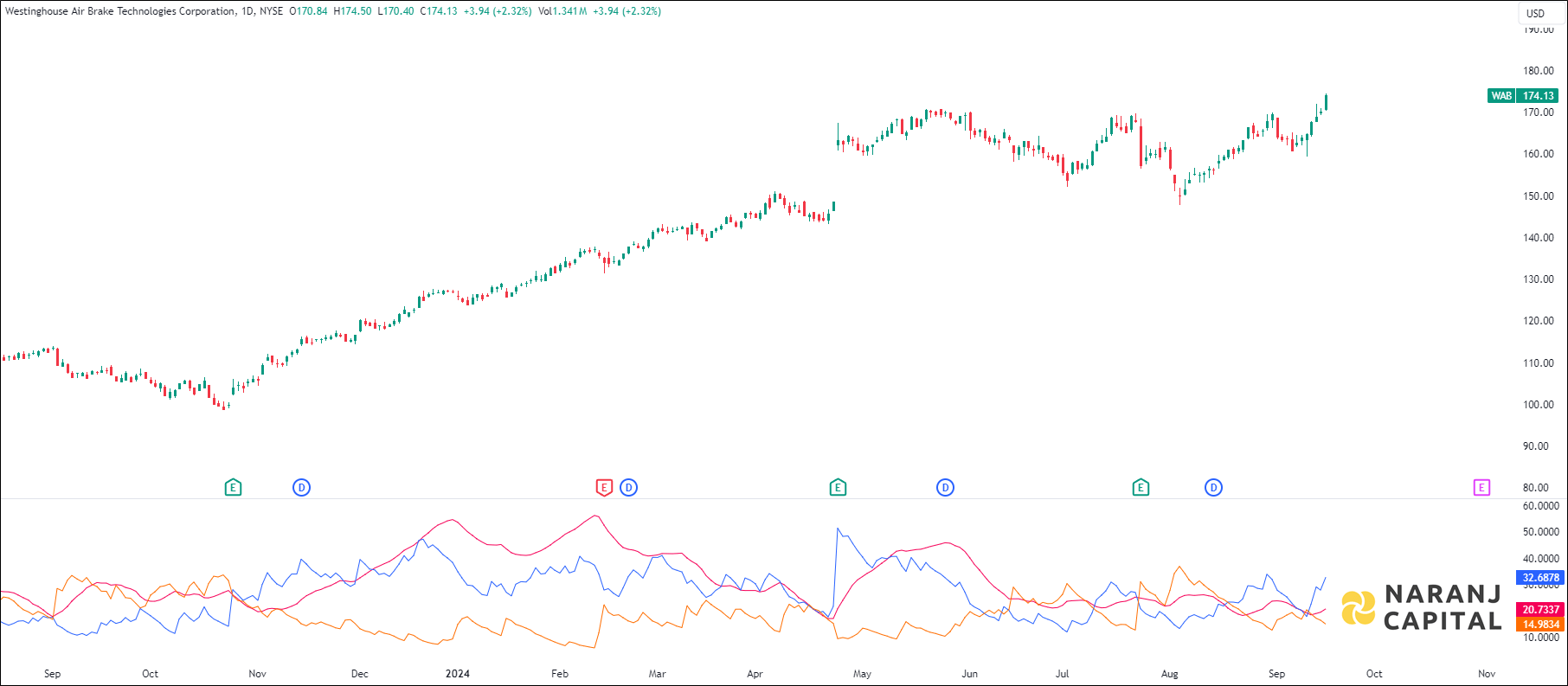Click the Westinghouse Air Brake chart title
Screen dimensions: 1568x686
tap(119, 11)
